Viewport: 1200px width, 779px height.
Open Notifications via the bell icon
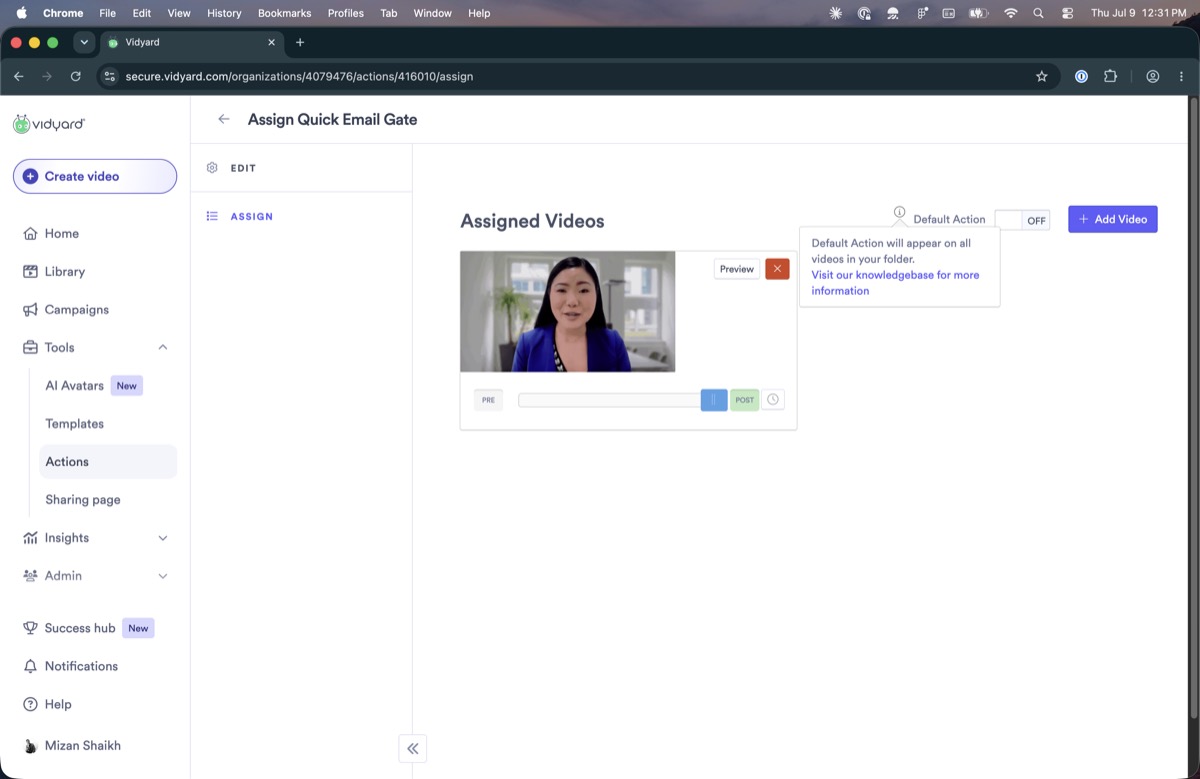[x=30, y=666]
